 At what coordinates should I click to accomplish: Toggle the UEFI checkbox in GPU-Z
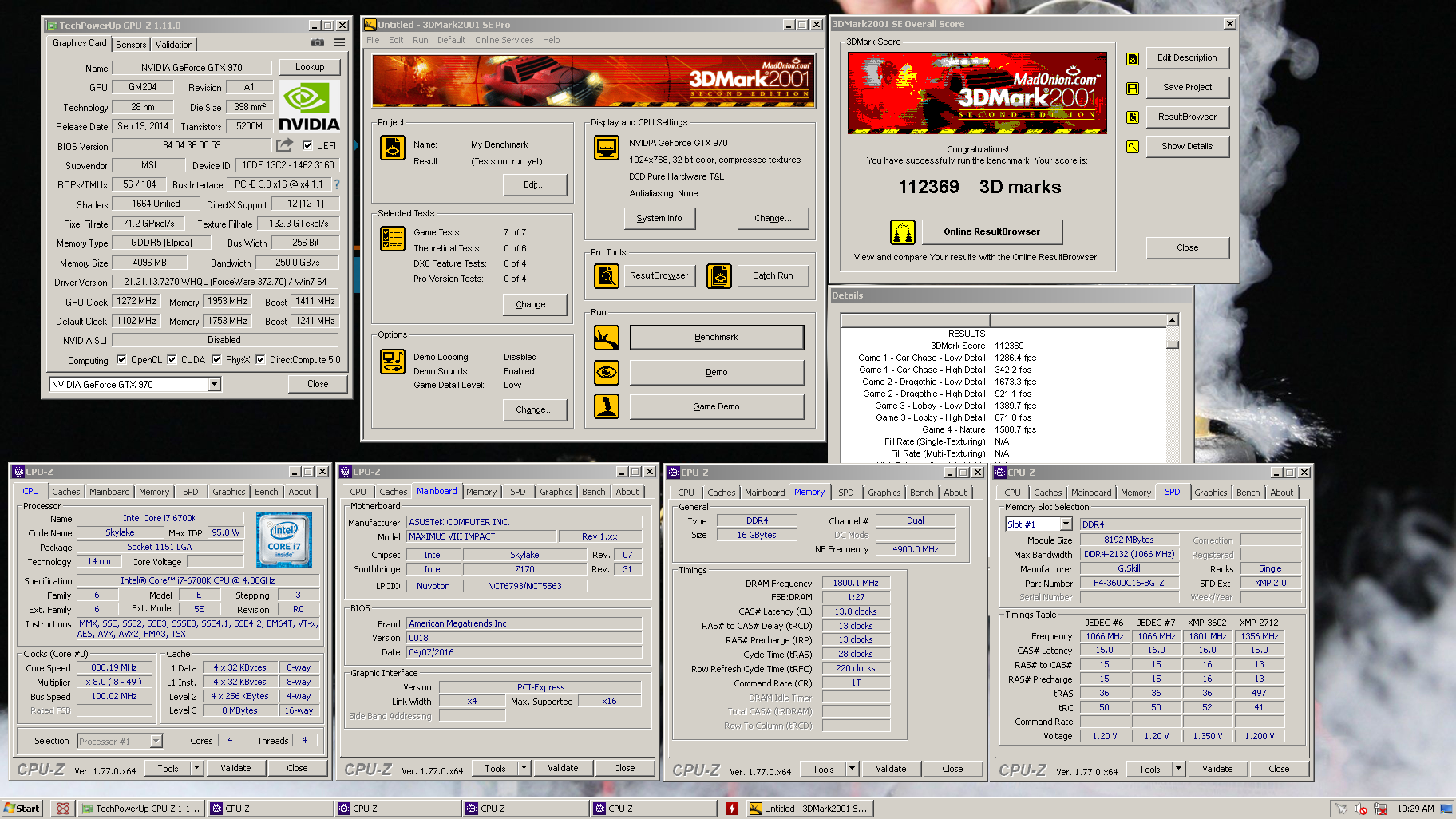(x=307, y=145)
